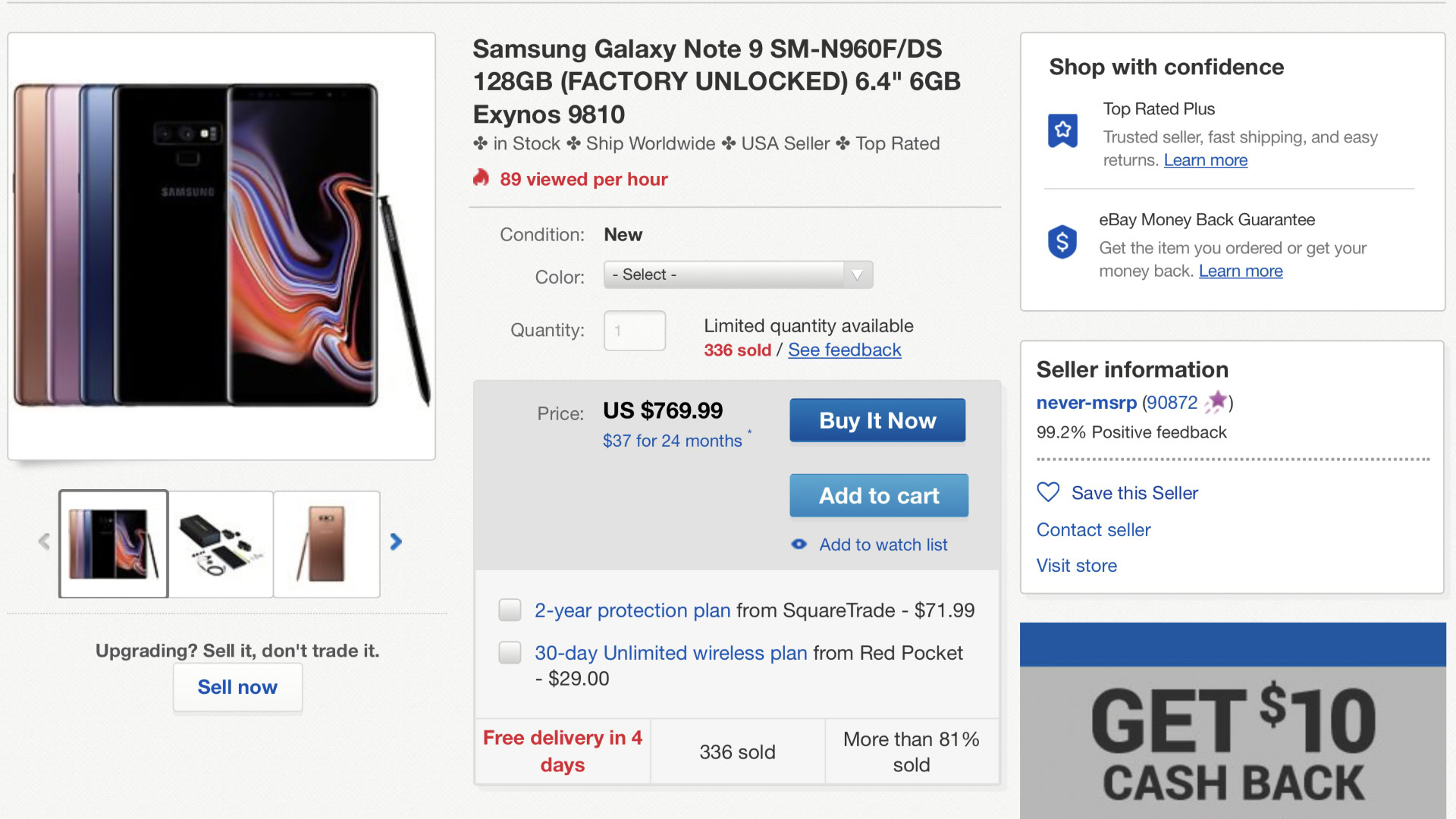1456x819 pixels.
Task: Select the copper phone back thumbnail
Action: [x=327, y=544]
